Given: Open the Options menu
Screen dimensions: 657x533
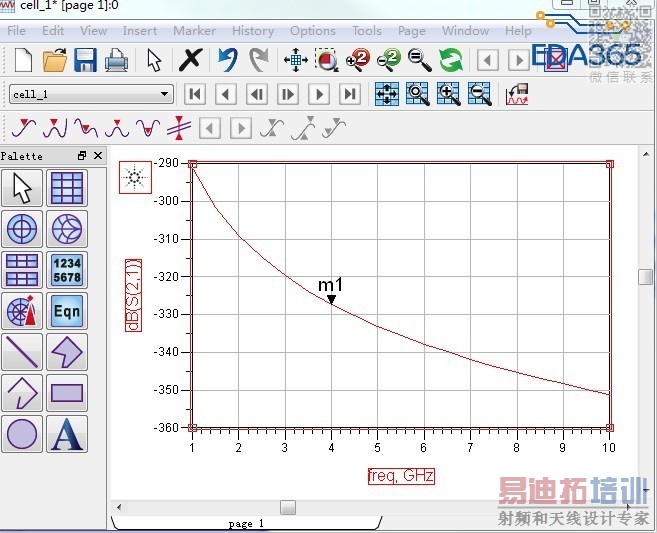Looking at the screenshot, I should click(x=313, y=31).
